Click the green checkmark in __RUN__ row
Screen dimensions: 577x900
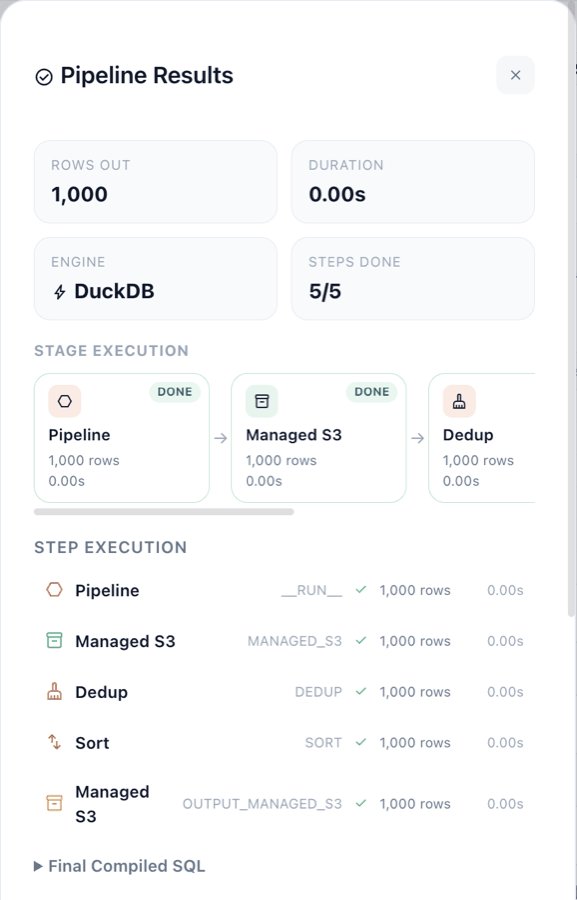[x=361, y=589]
